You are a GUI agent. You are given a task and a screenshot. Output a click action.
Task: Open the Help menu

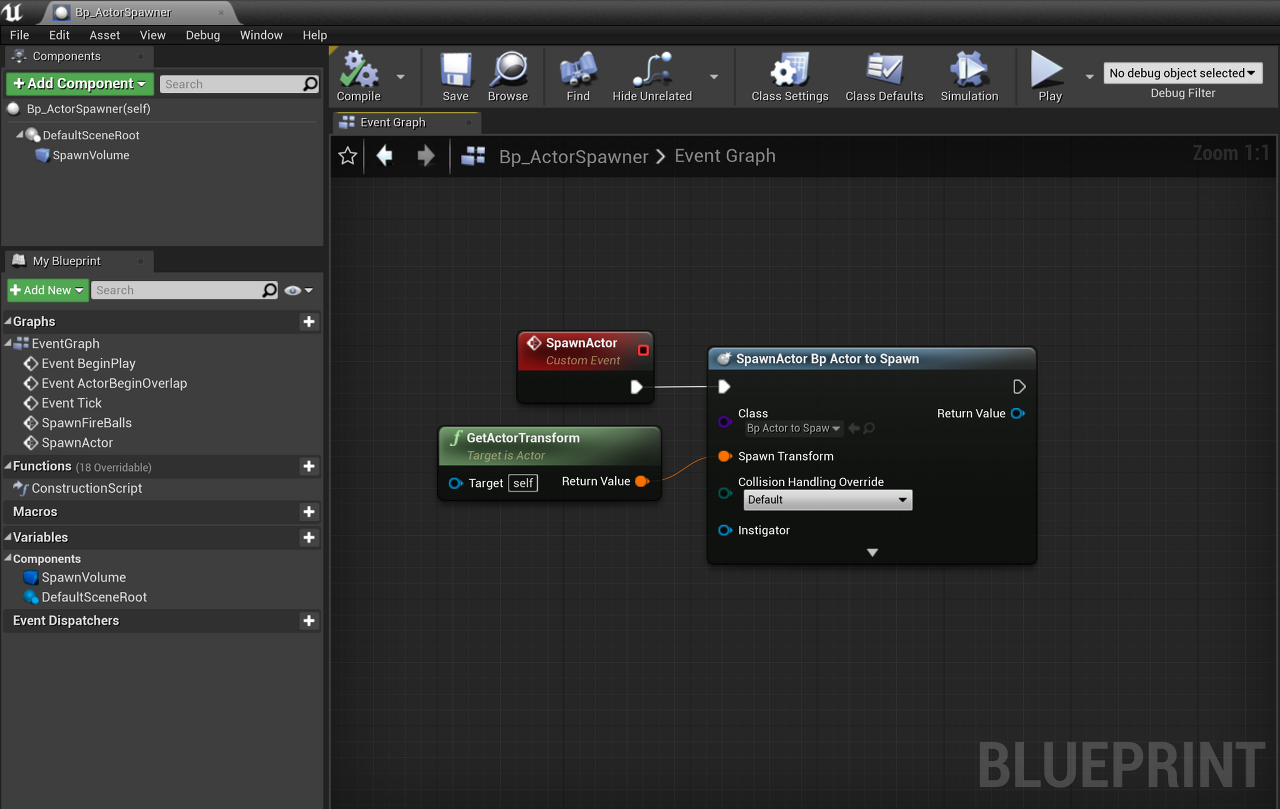click(x=314, y=35)
